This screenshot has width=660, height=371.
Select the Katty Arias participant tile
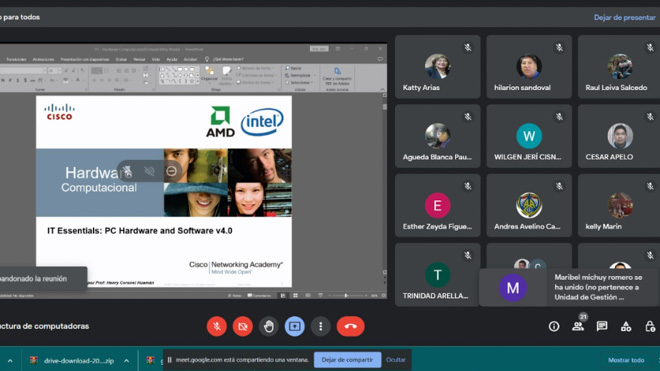pos(437,67)
